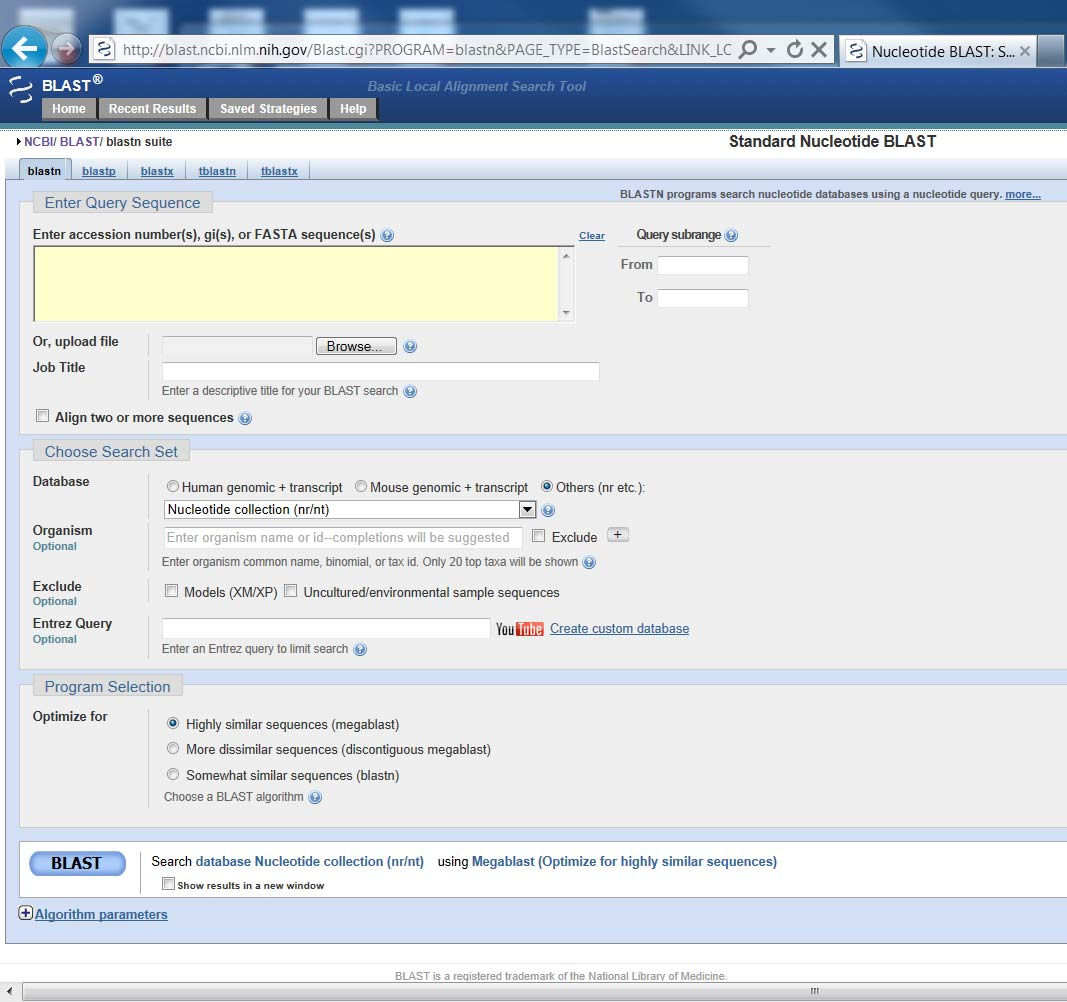Click help icon beside Job Title hint

(410, 391)
